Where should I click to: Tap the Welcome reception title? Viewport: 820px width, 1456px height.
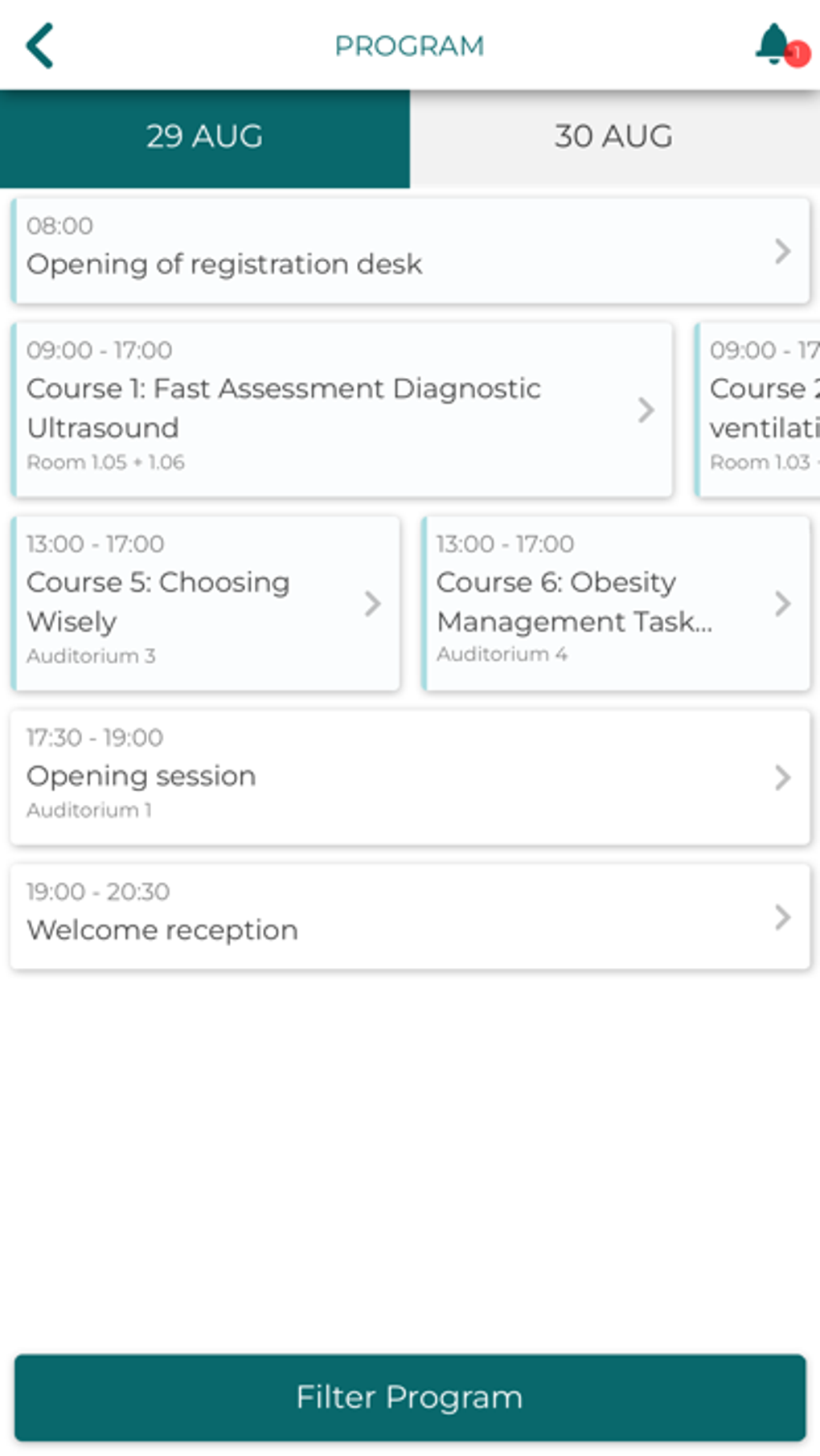[x=162, y=930]
